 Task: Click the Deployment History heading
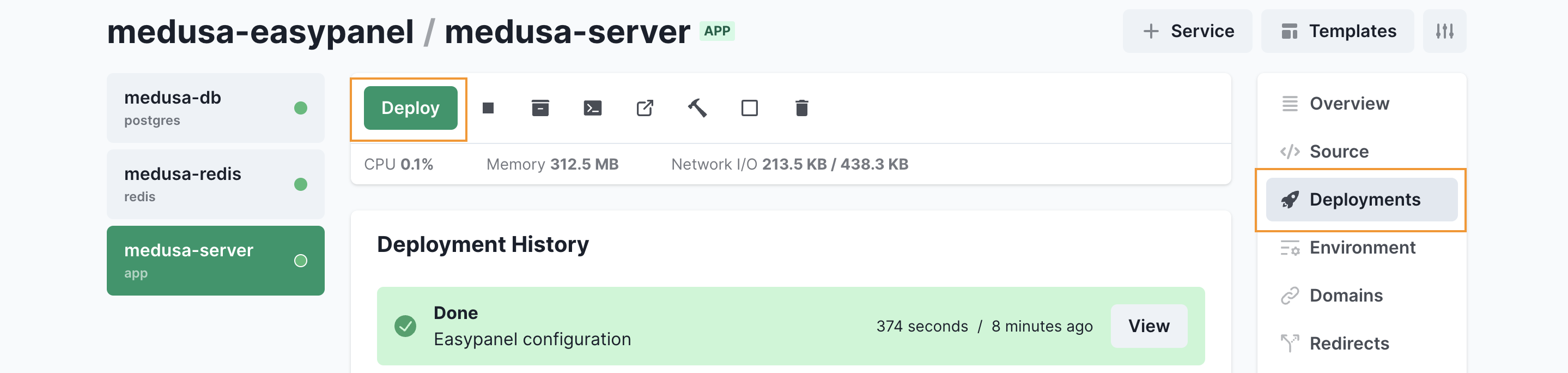click(483, 244)
